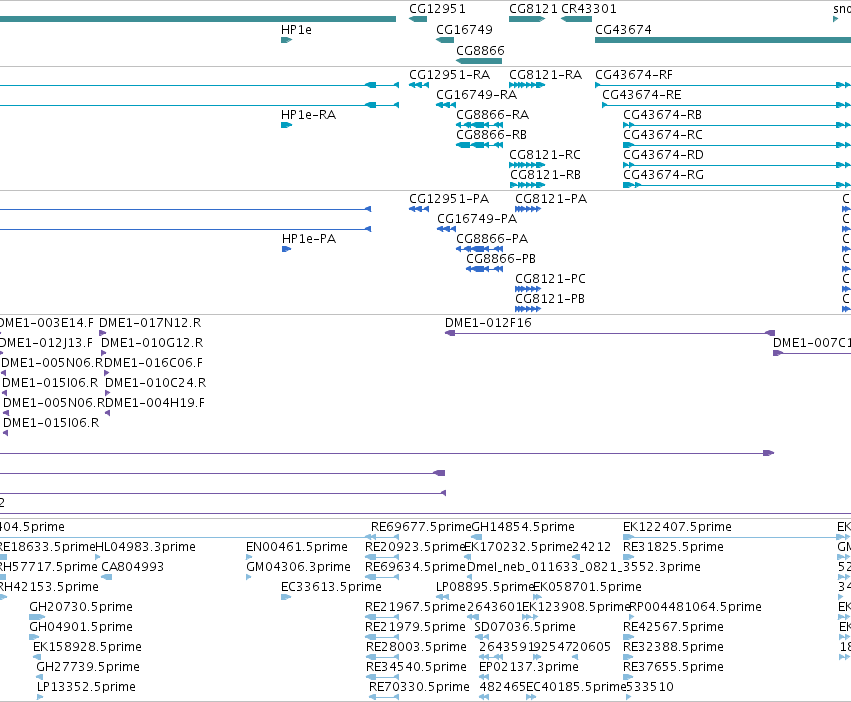Viewport: 851px width, 702px height.
Task: Click the EC33613.5prime EST
Action: (x=286, y=597)
